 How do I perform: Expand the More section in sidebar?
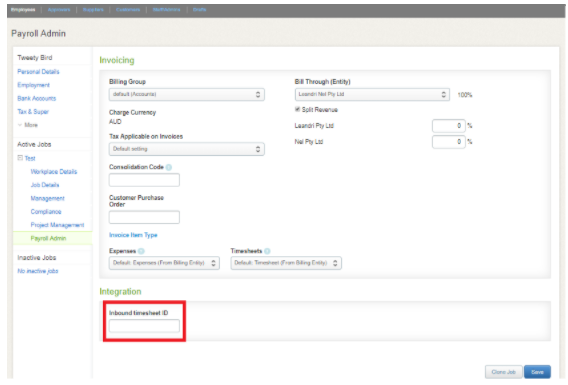28,125
